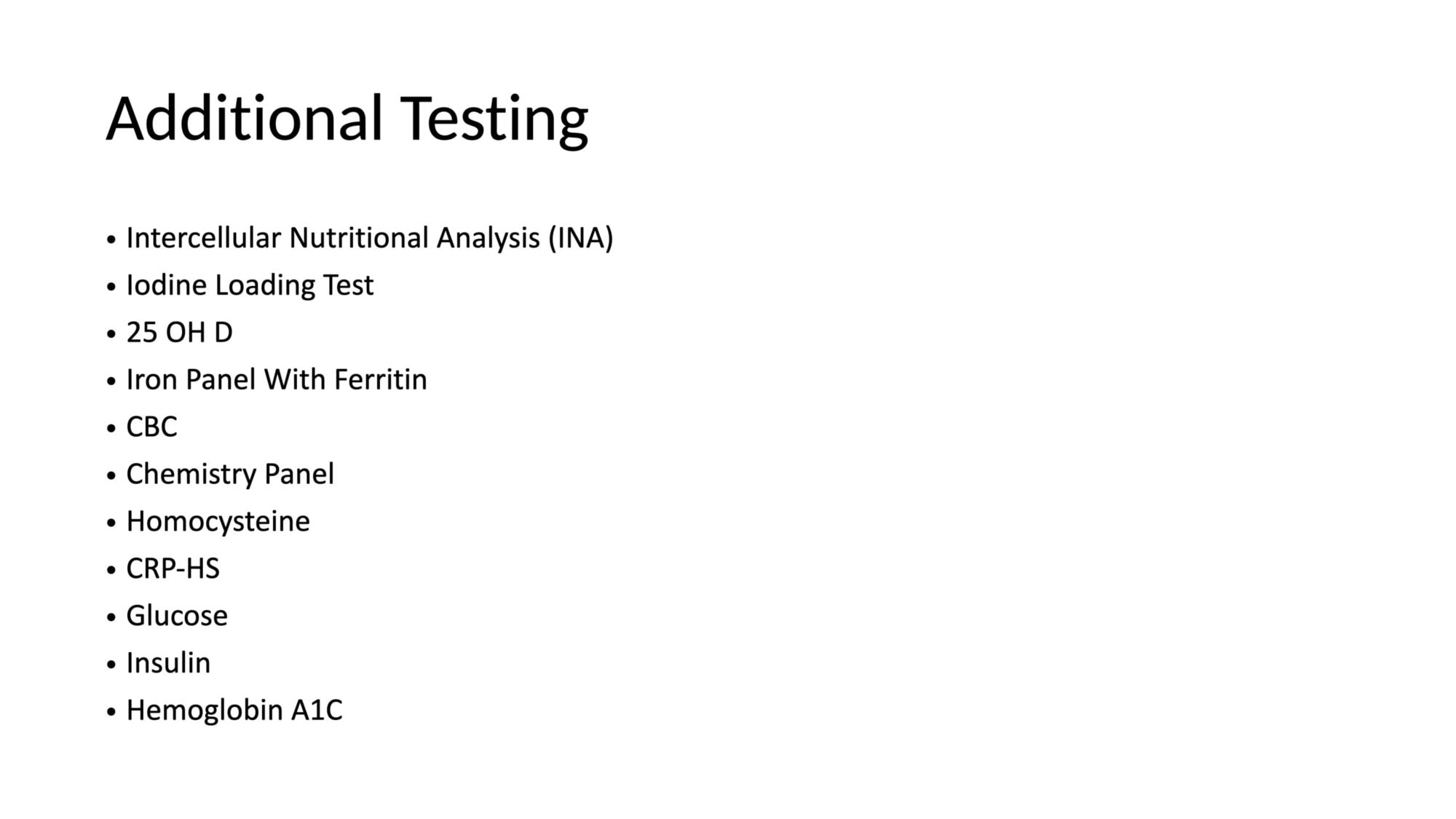1456x819 pixels.
Task: Select the Homocysteine bullet
Action: coord(218,522)
